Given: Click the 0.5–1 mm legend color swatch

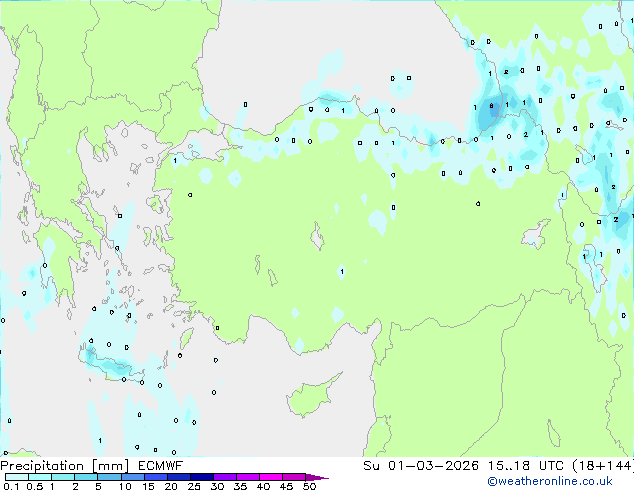Looking at the screenshot, I should [40, 477].
